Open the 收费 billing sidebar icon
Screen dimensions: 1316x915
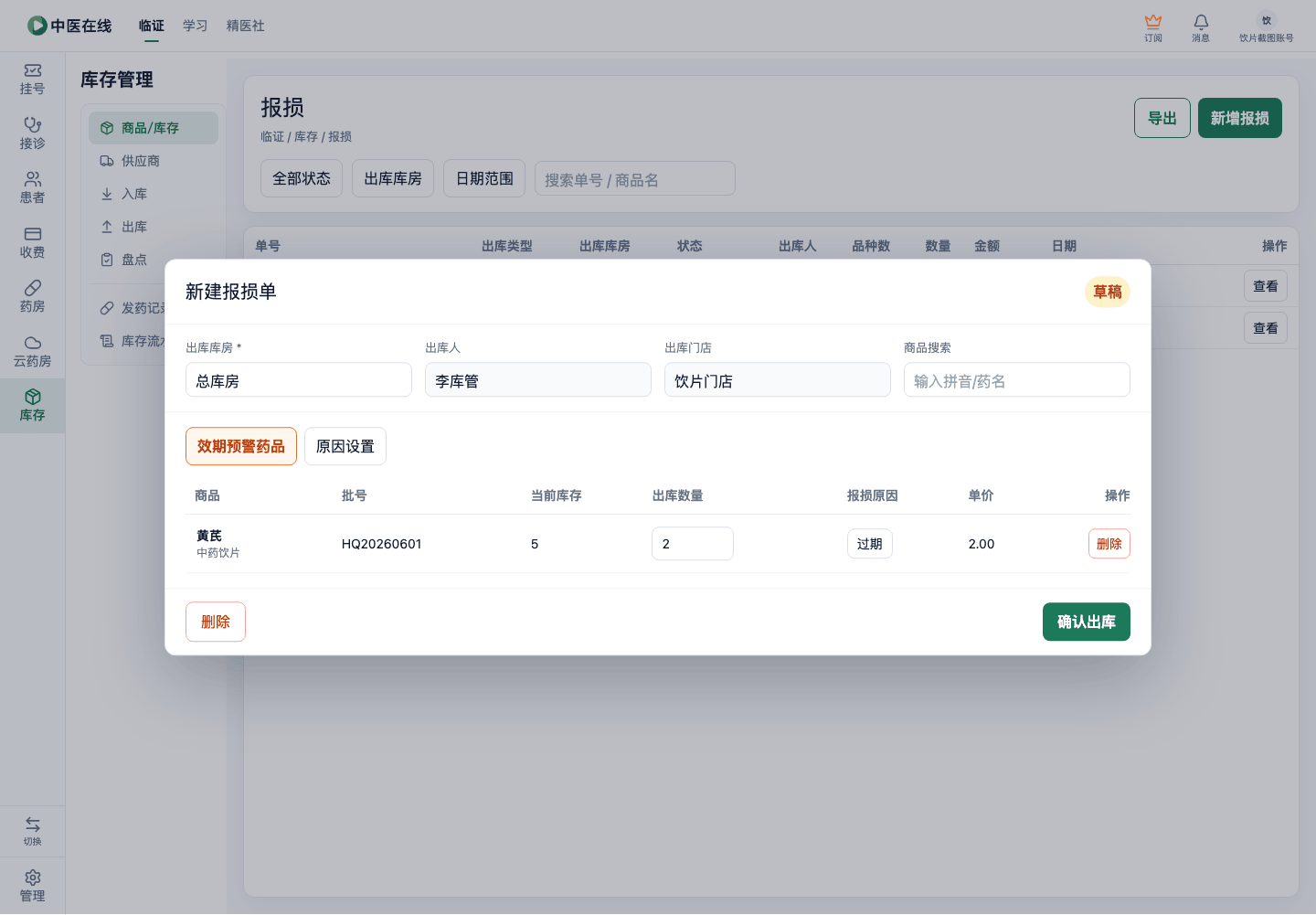[32, 242]
